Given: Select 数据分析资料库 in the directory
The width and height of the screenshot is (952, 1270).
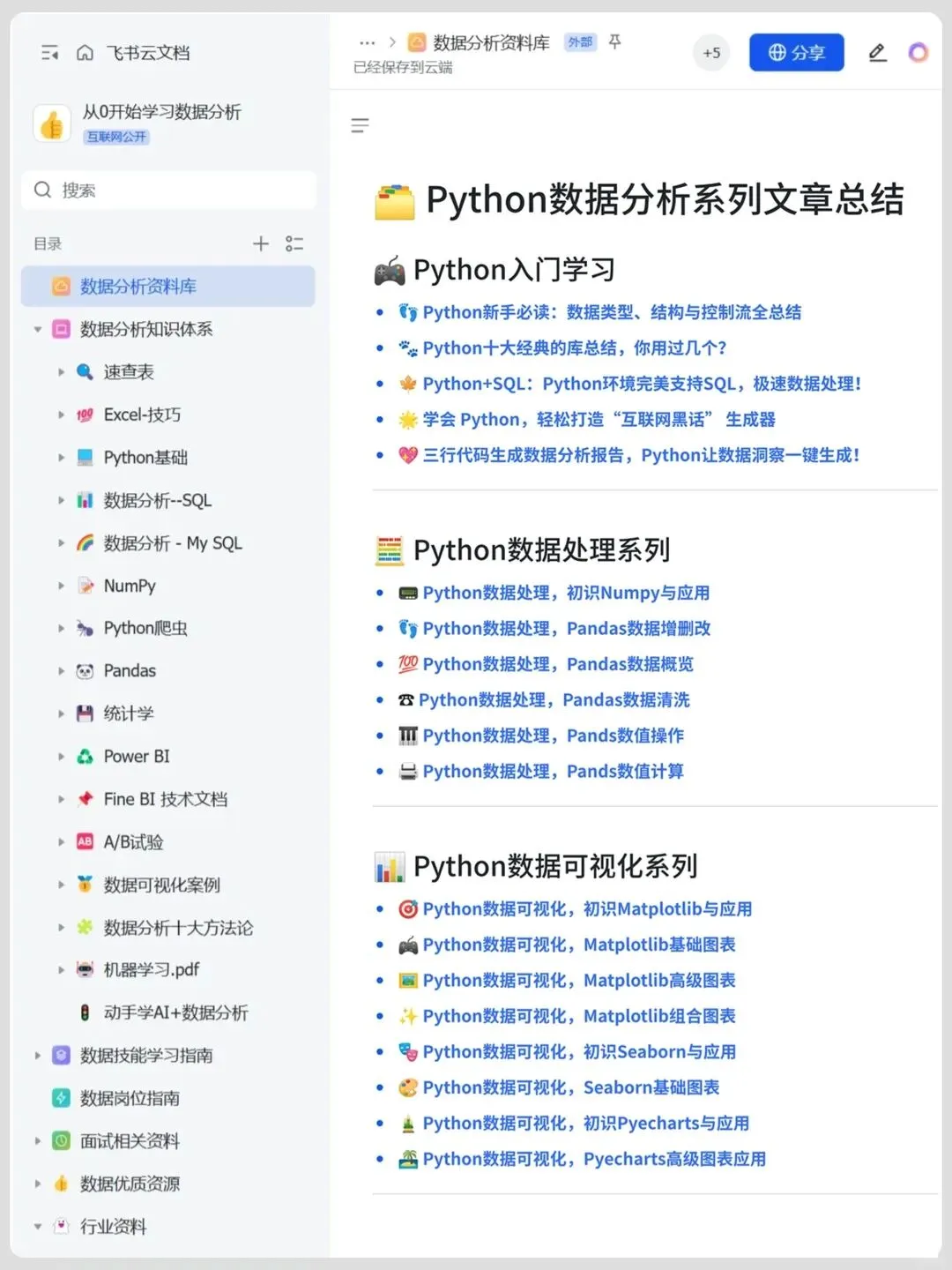Looking at the screenshot, I should coord(168,287).
